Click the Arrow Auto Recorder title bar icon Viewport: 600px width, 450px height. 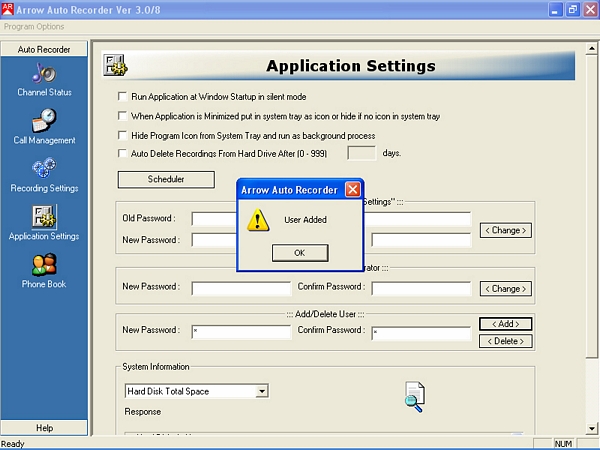7,9
